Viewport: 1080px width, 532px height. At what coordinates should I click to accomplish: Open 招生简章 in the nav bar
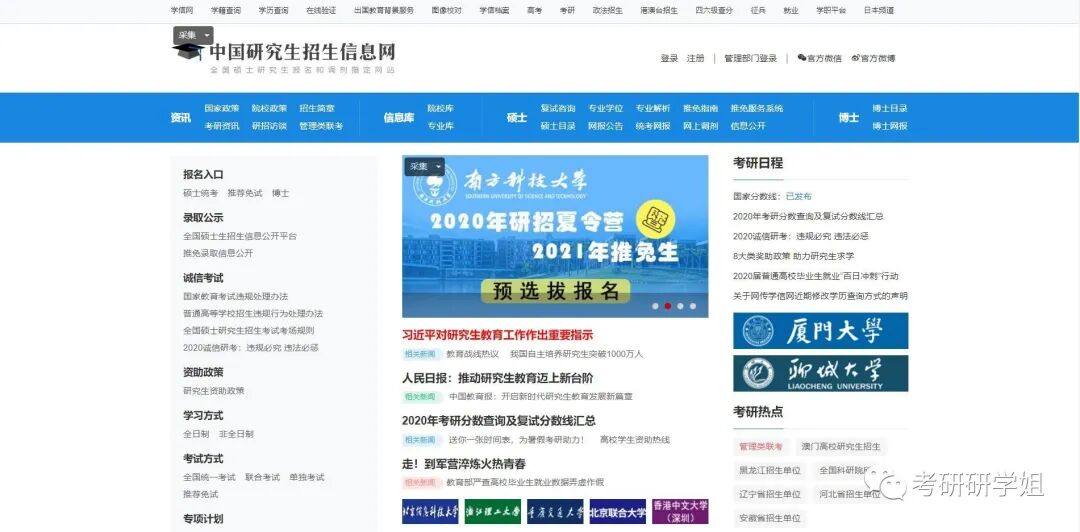pos(317,108)
